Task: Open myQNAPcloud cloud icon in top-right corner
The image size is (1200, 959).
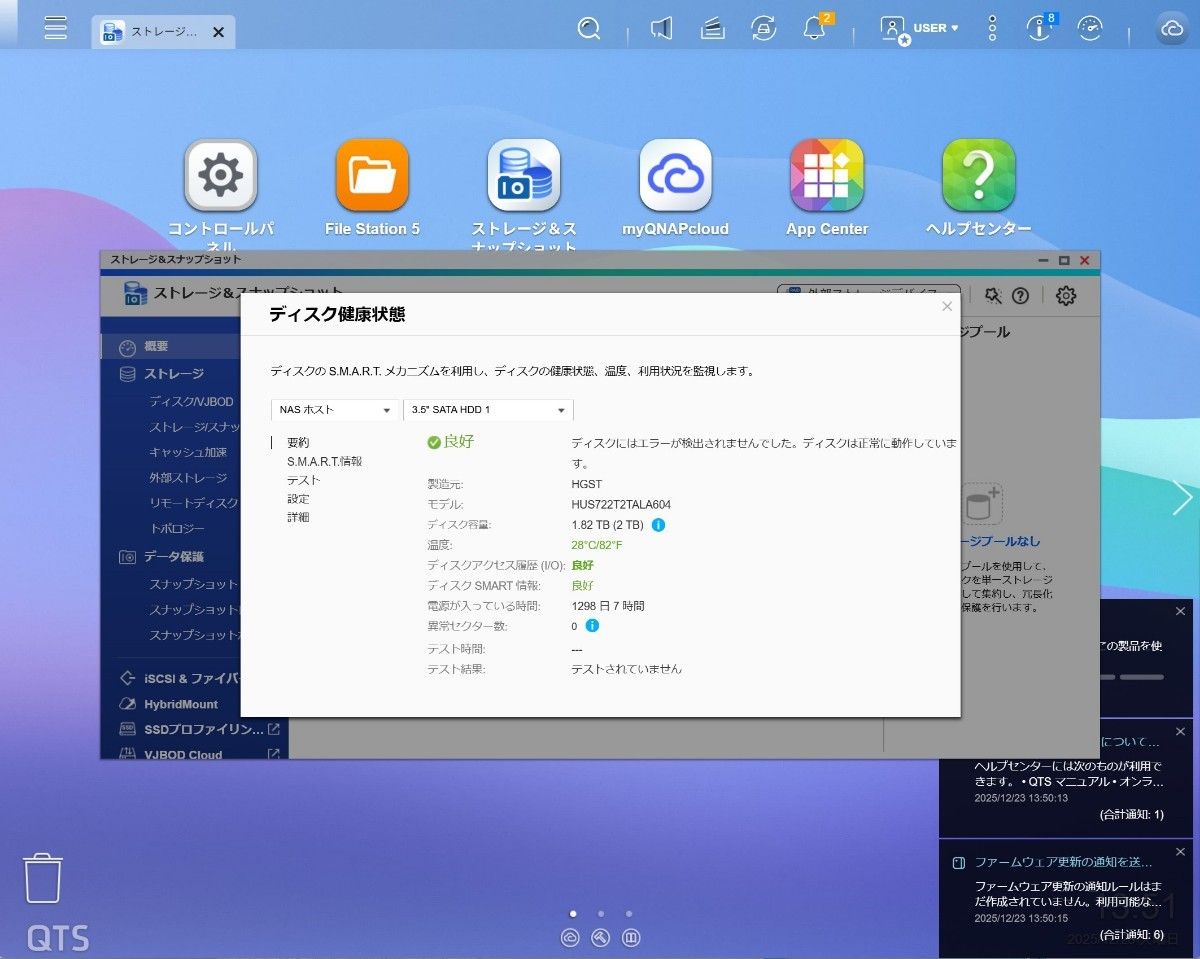Action: (x=1172, y=28)
